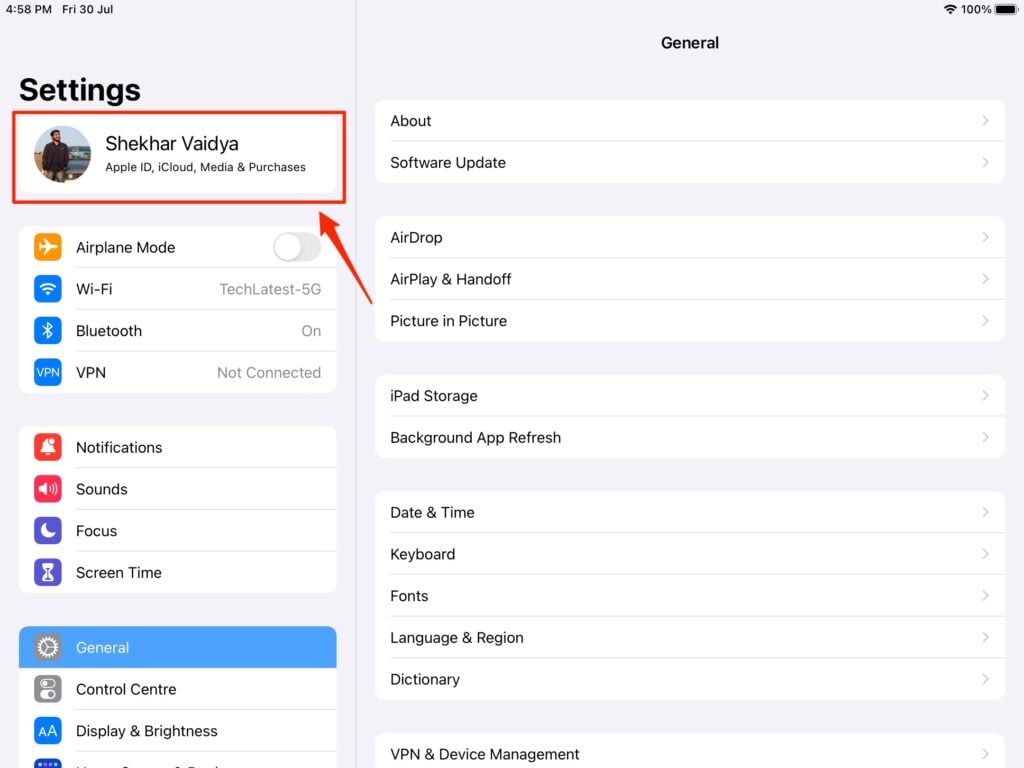This screenshot has height=768, width=1024.
Task: Toggle the Airplane Mode switch
Action: click(297, 247)
